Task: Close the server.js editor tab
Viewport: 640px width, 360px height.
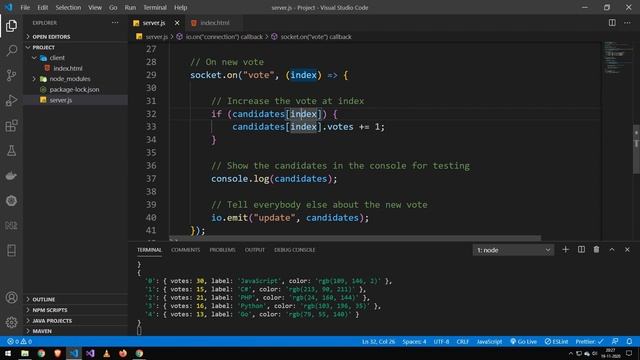Action: pos(177,23)
